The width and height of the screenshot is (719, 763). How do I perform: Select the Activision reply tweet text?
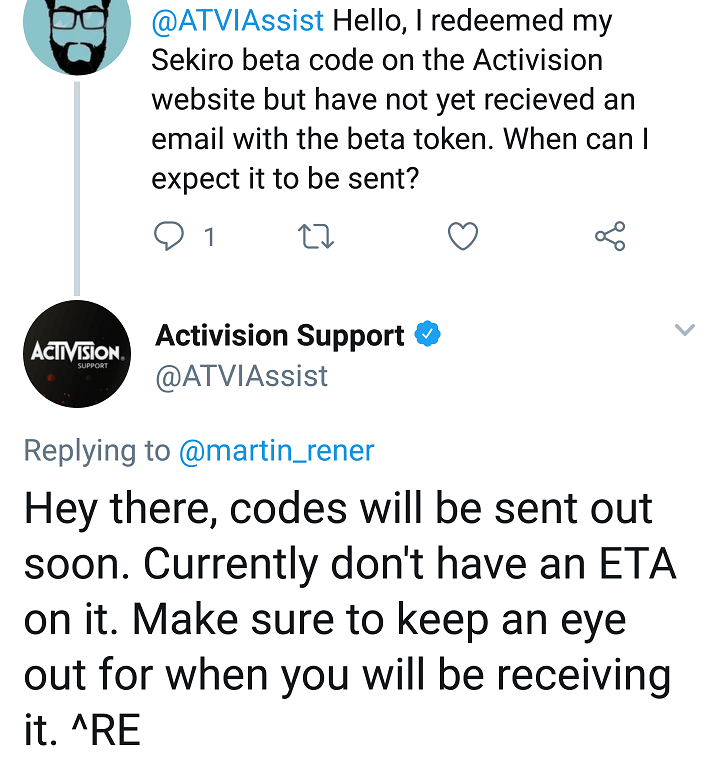click(x=350, y=619)
